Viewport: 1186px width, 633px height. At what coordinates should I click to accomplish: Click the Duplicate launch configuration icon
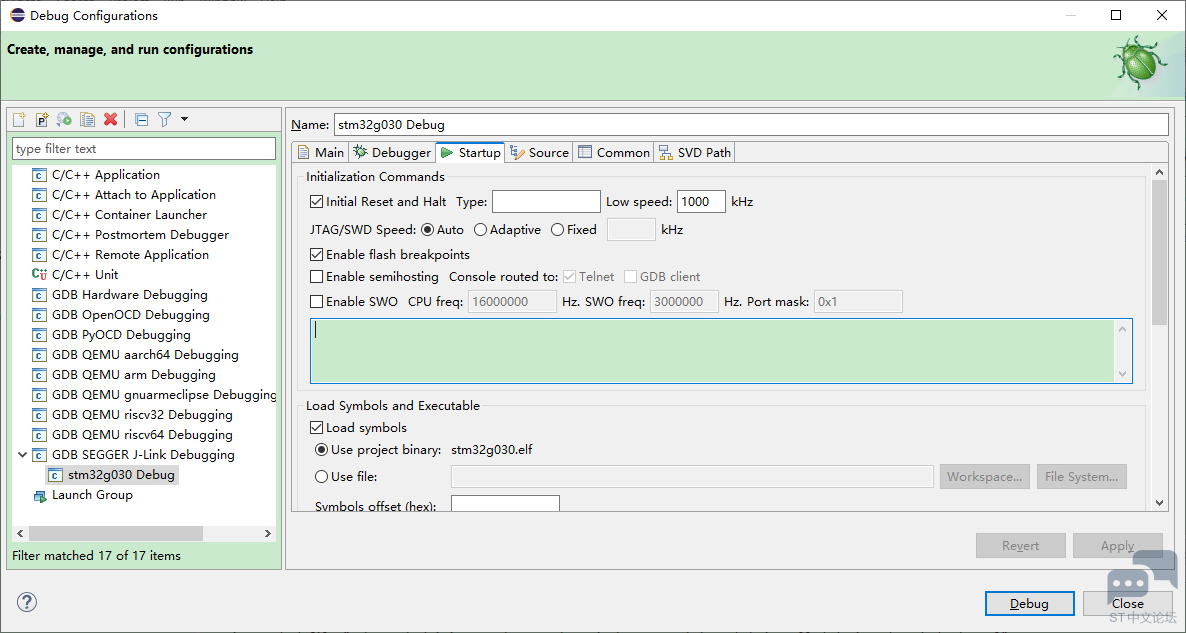point(87,119)
